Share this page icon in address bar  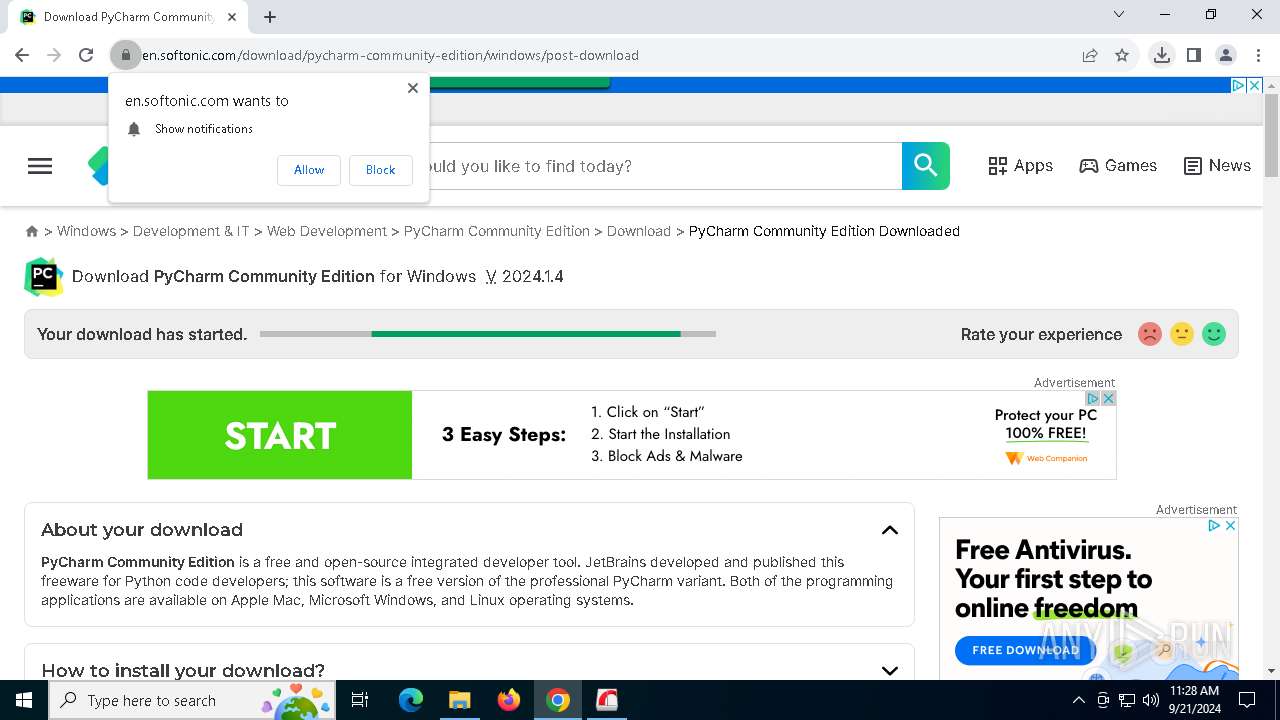[x=1090, y=55]
